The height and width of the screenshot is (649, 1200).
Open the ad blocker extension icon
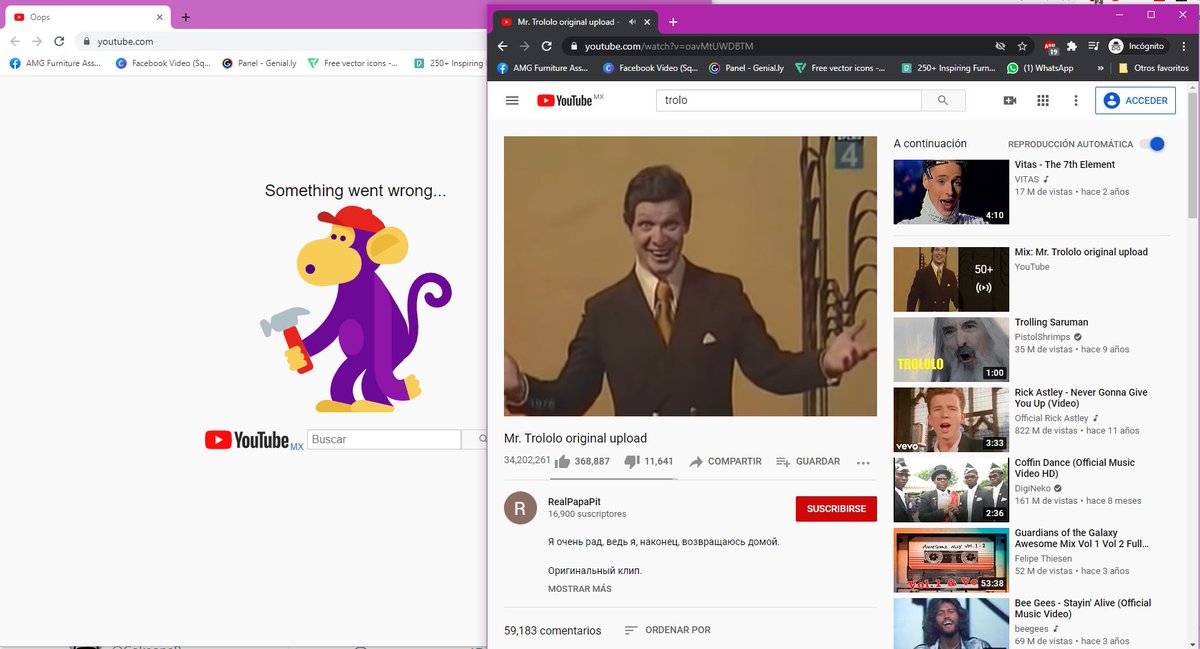pos(1050,46)
